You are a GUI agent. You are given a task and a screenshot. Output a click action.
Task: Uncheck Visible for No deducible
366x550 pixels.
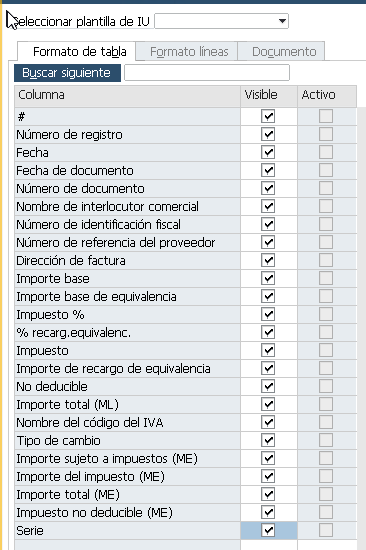tap(268, 387)
